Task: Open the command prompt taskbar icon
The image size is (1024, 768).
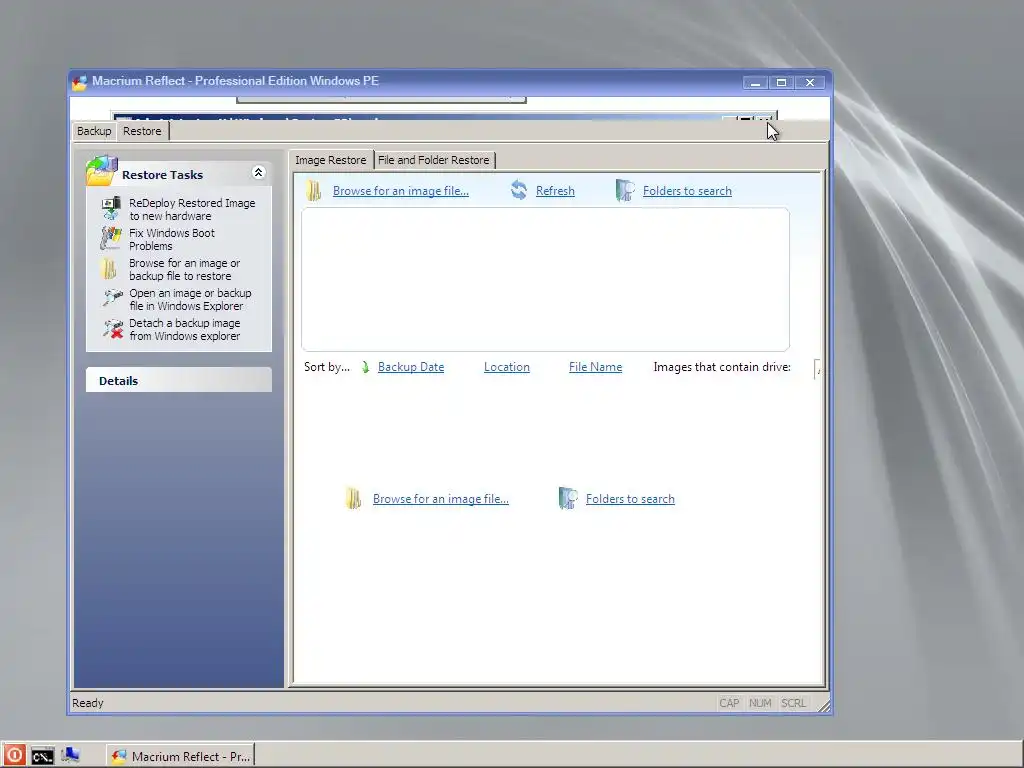Action: pyautogui.click(x=42, y=756)
